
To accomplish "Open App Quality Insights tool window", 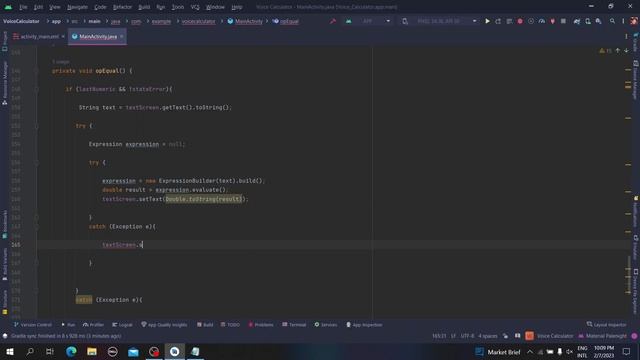I will click(164, 325).
